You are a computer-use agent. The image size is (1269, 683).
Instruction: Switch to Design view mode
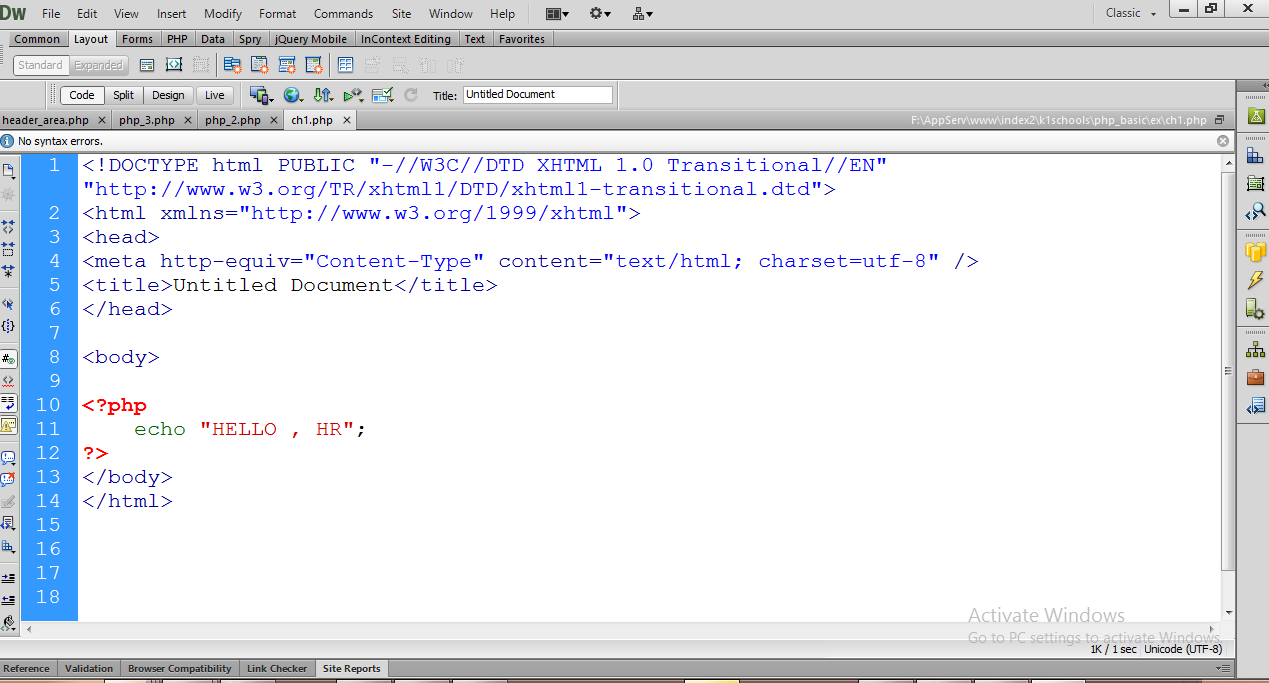(168, 95)
